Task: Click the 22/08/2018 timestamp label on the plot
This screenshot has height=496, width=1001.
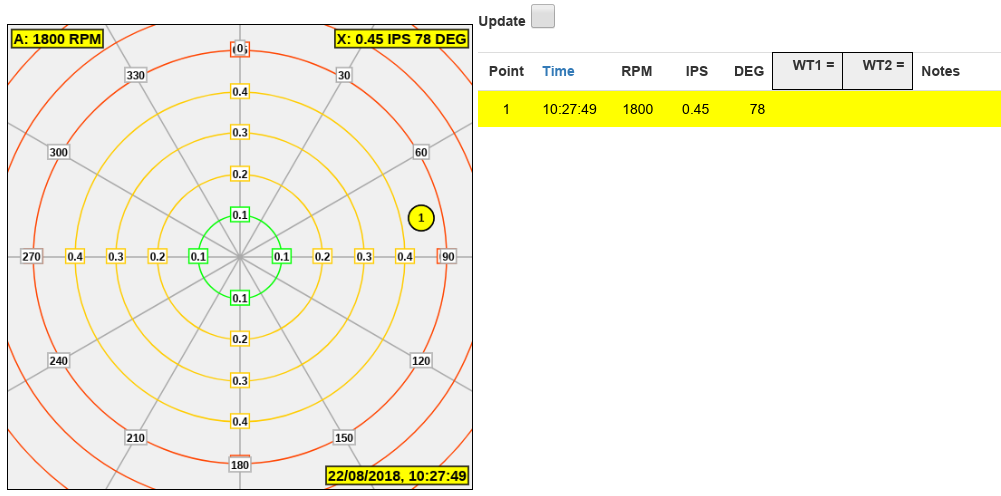Action: 397,476
